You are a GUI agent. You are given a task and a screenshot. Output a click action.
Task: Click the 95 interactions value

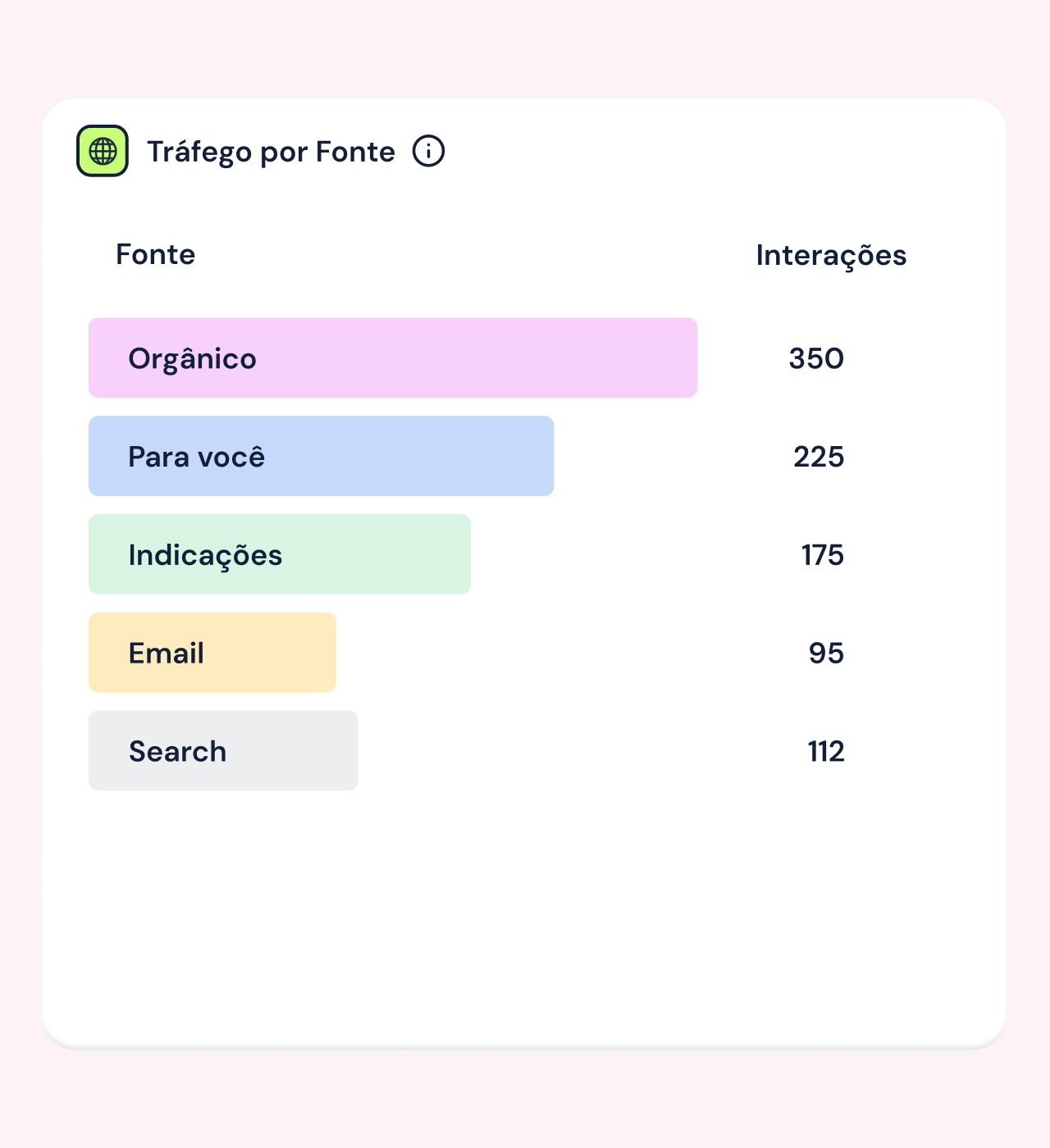[826, 654]
